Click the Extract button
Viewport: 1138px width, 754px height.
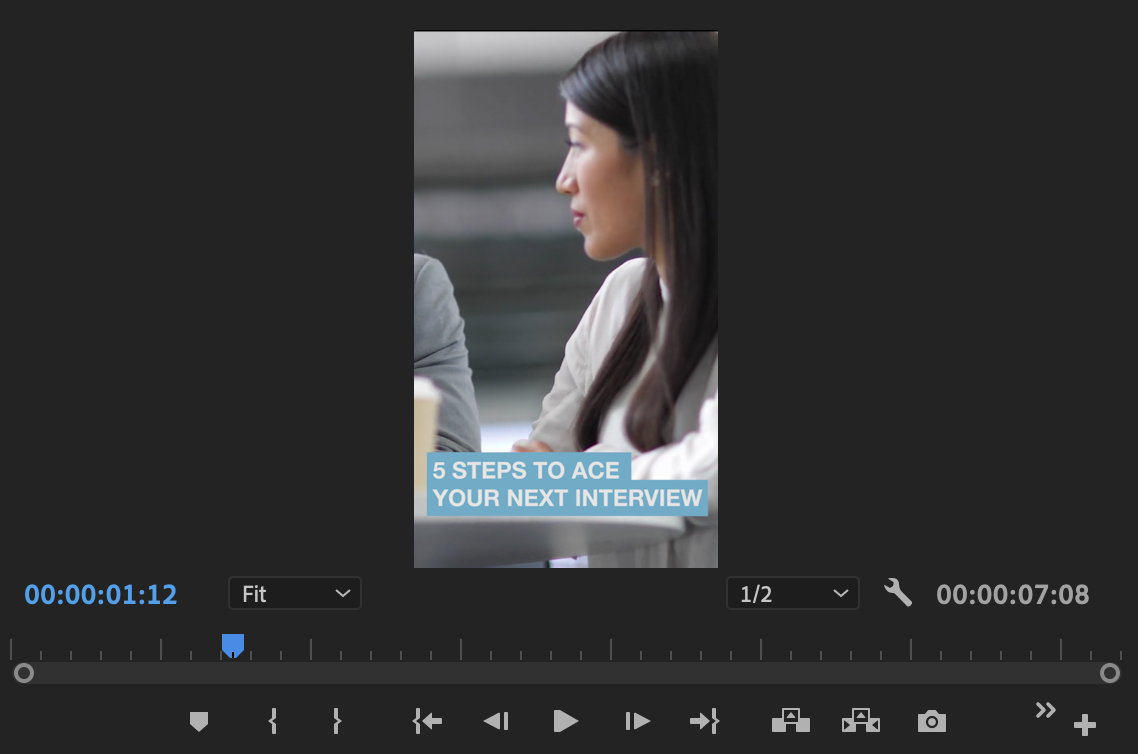point(861,721)
